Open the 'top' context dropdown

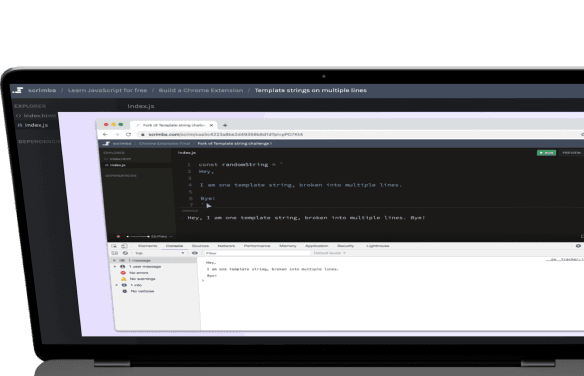coord(160,253)
